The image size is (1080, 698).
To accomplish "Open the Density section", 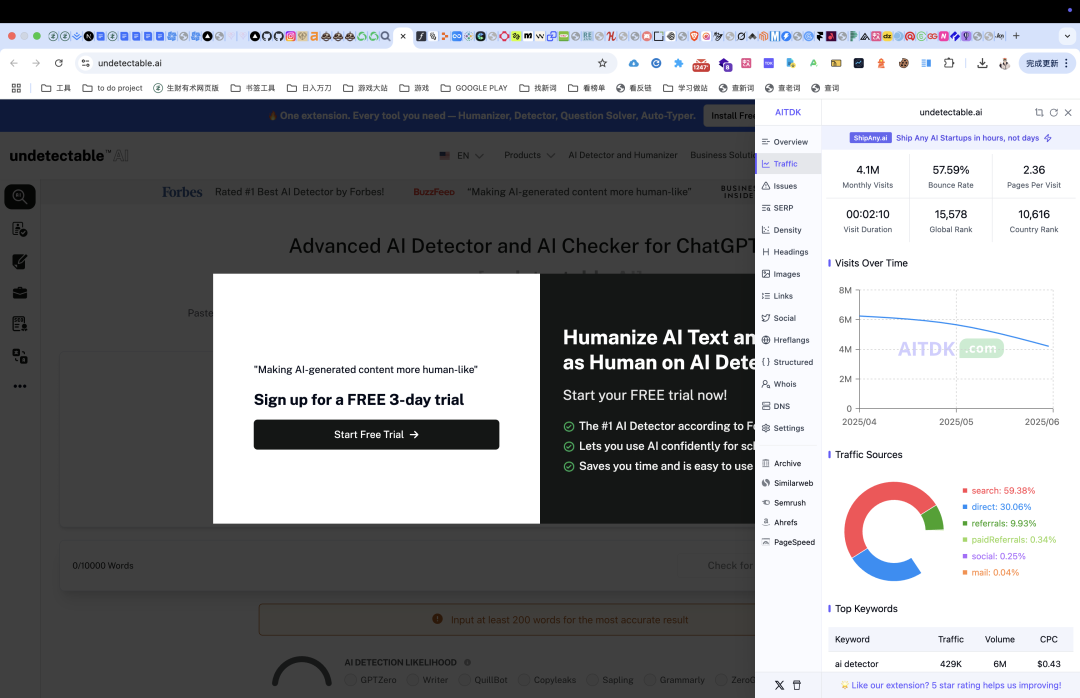I will (781, 230).
